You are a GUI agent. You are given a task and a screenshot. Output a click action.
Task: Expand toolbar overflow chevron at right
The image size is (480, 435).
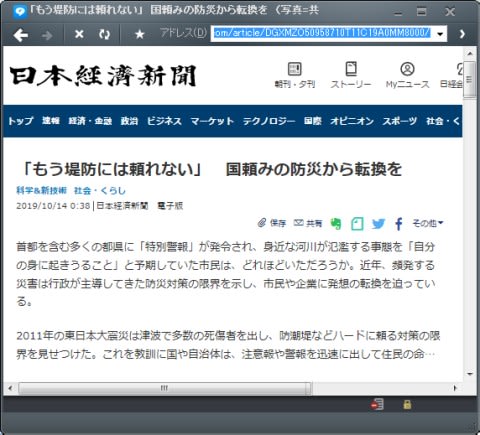462,34
